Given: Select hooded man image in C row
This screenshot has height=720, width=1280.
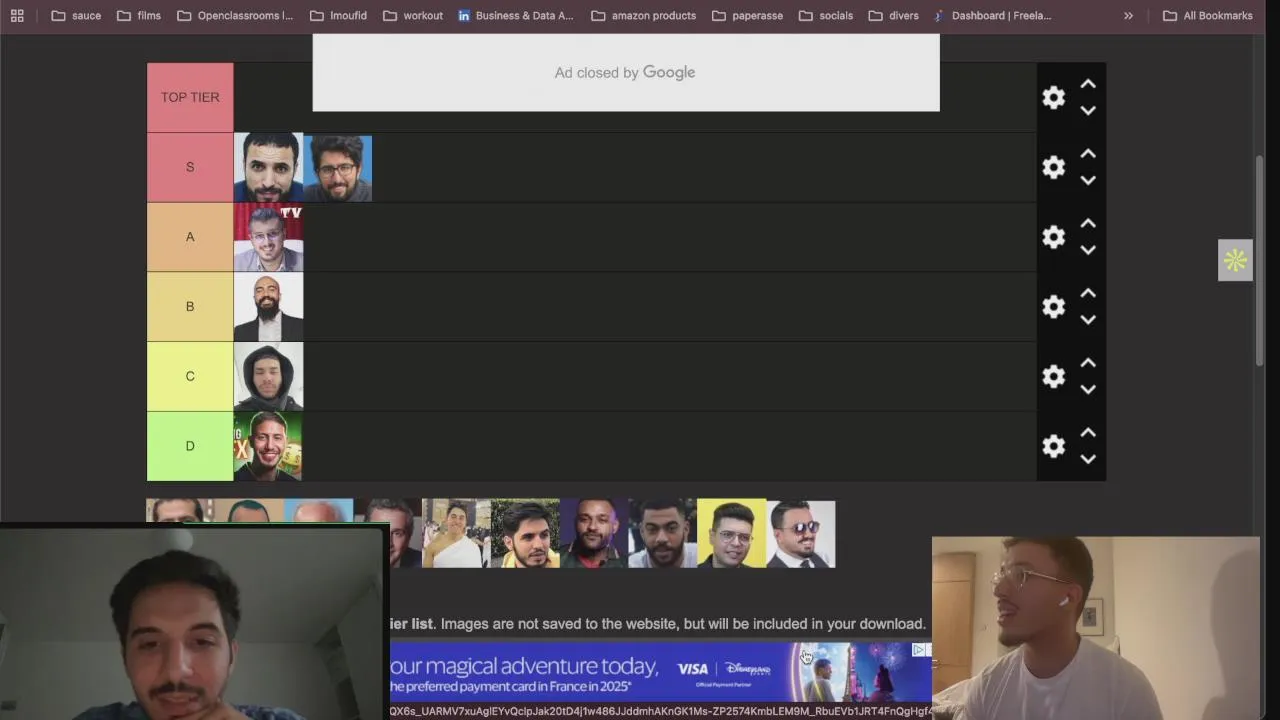Looking at the screenshot, I should tap(268, 376).
